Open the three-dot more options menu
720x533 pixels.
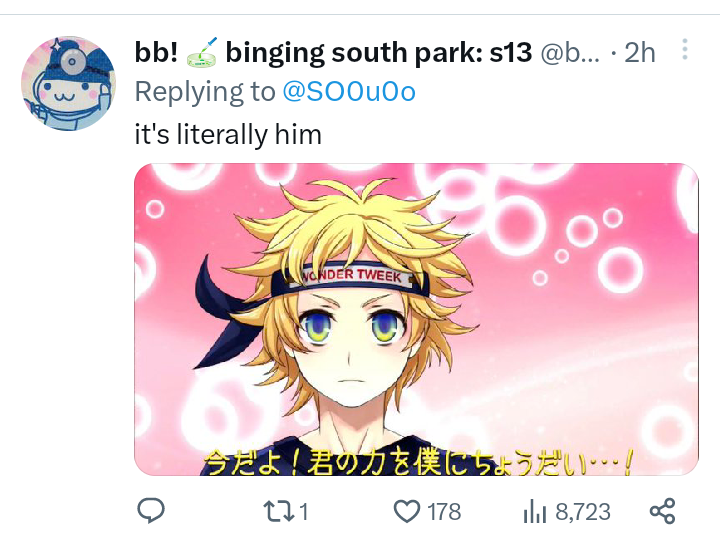(x=685, y=49)
